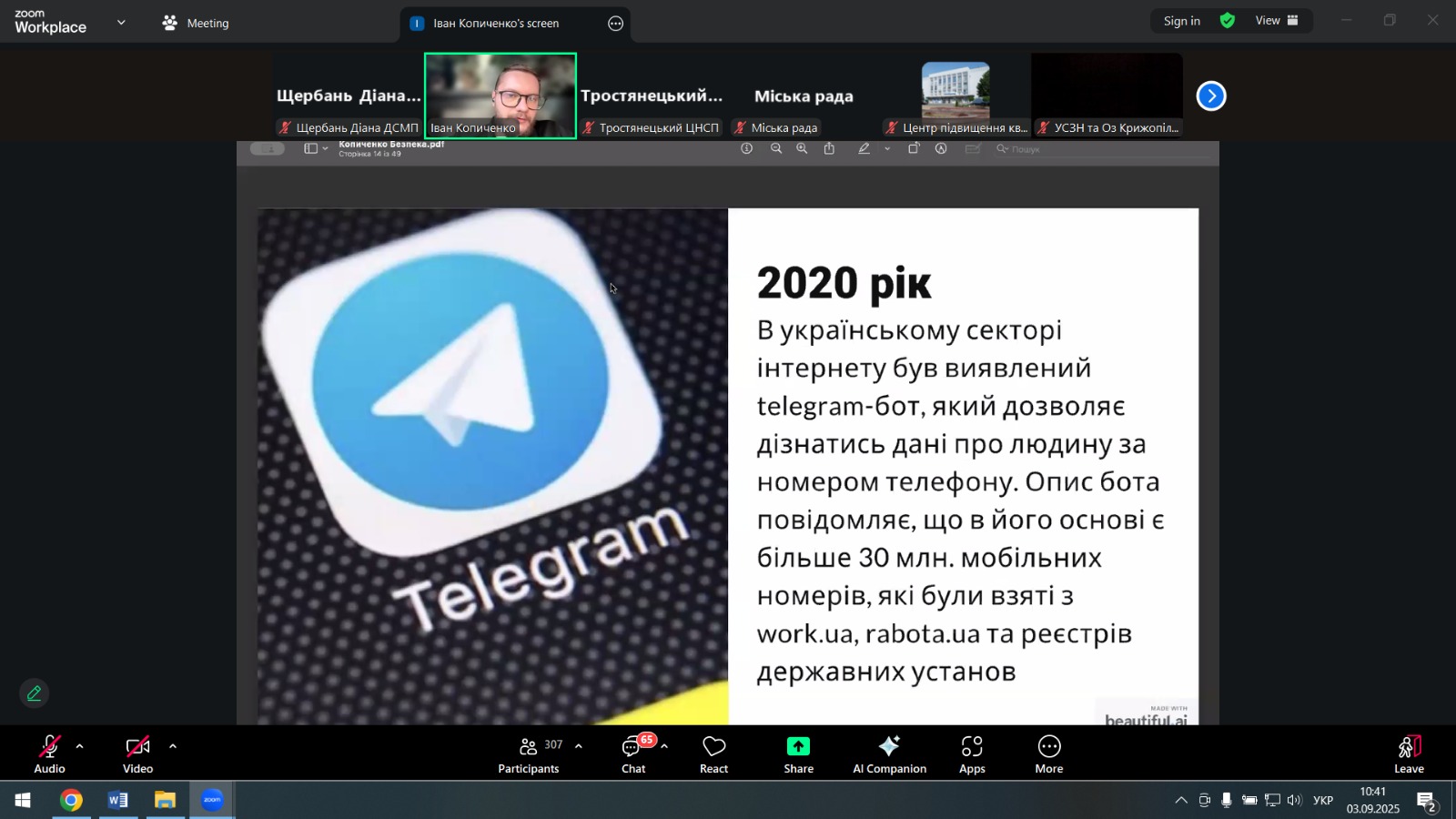
Task: Open the Participants panel
Action: [x=529, y=754]
